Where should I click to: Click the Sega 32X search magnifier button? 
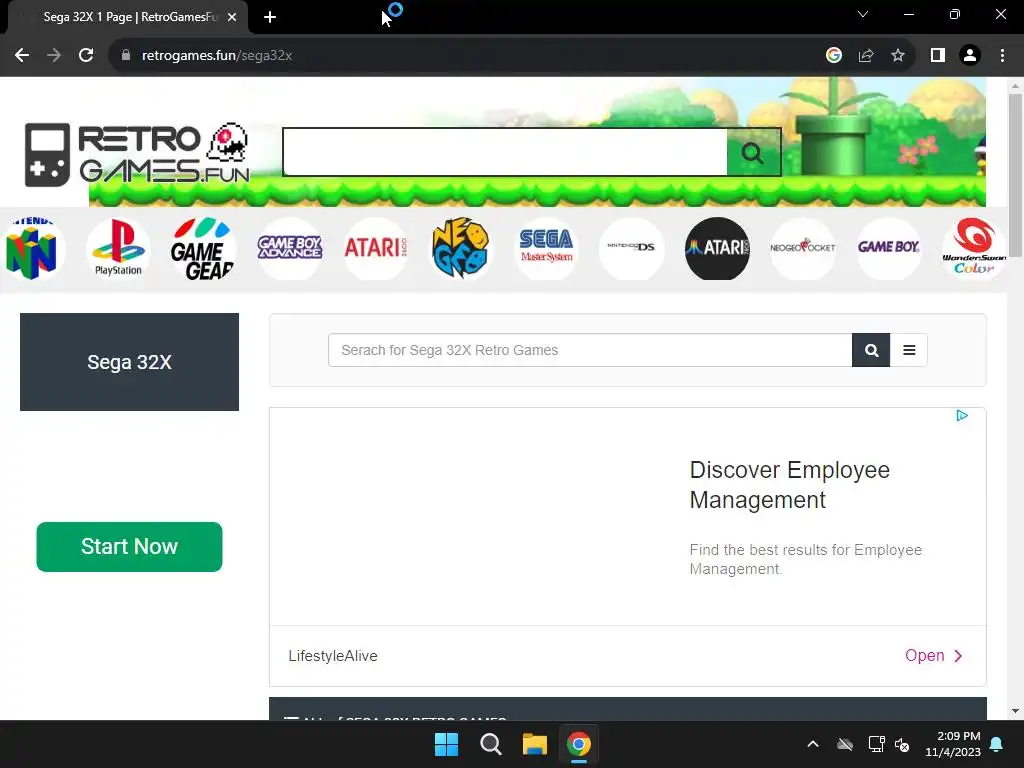871,350
